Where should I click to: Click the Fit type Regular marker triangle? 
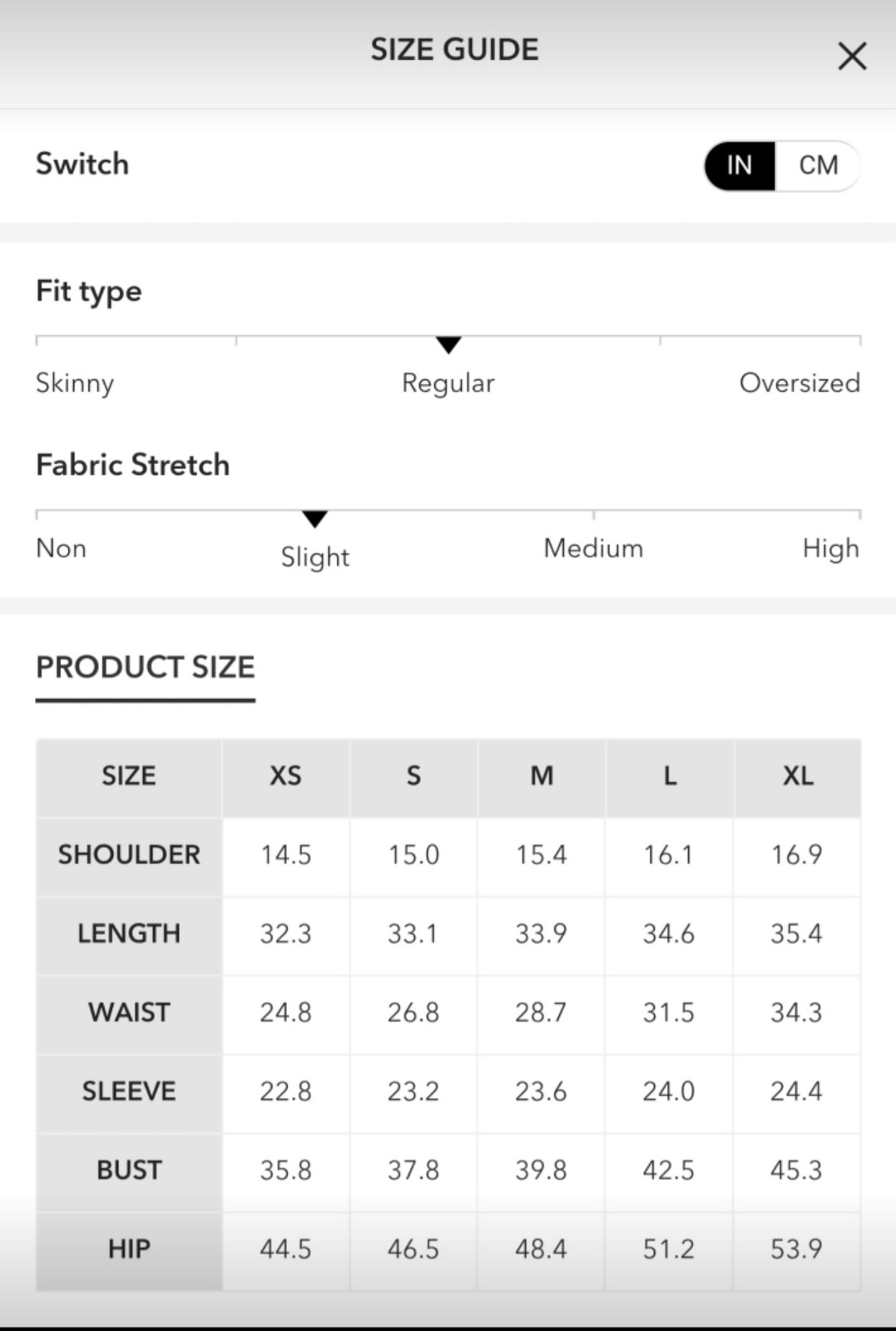click(x=448, y=344)
